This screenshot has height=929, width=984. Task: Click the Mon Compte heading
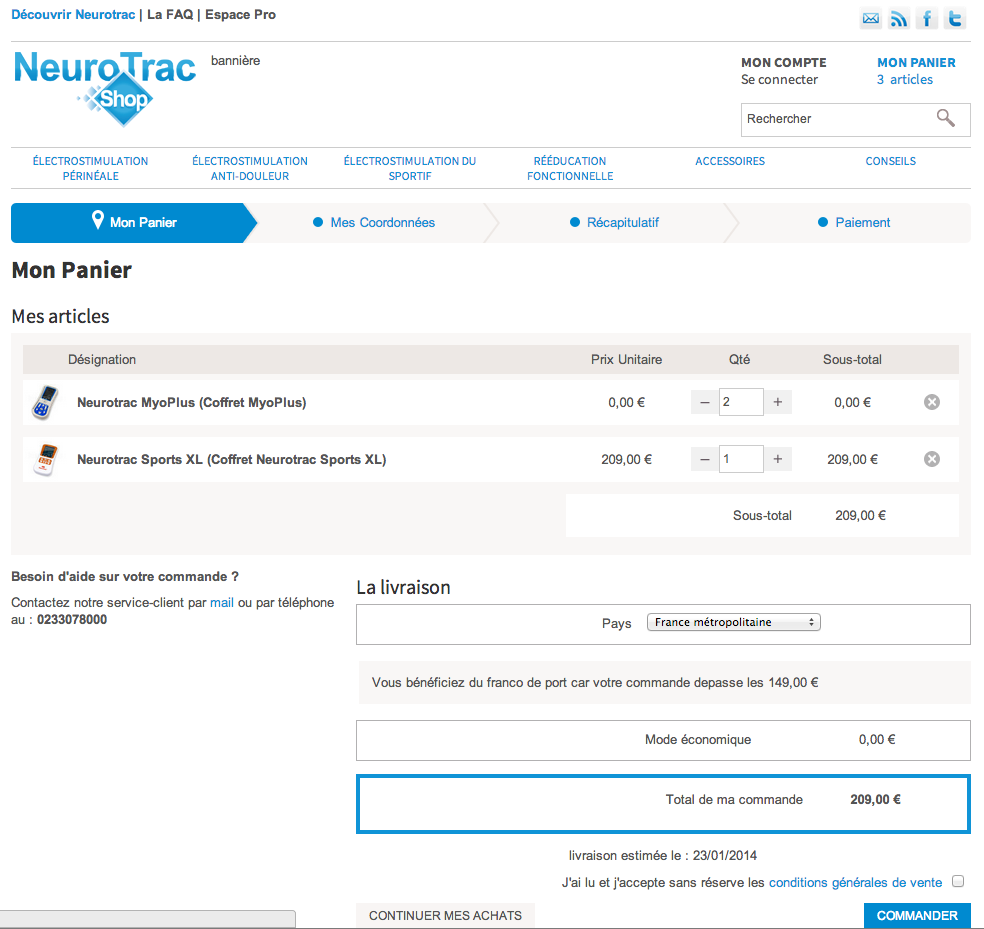pyautogui.click(x=784, y=63)
